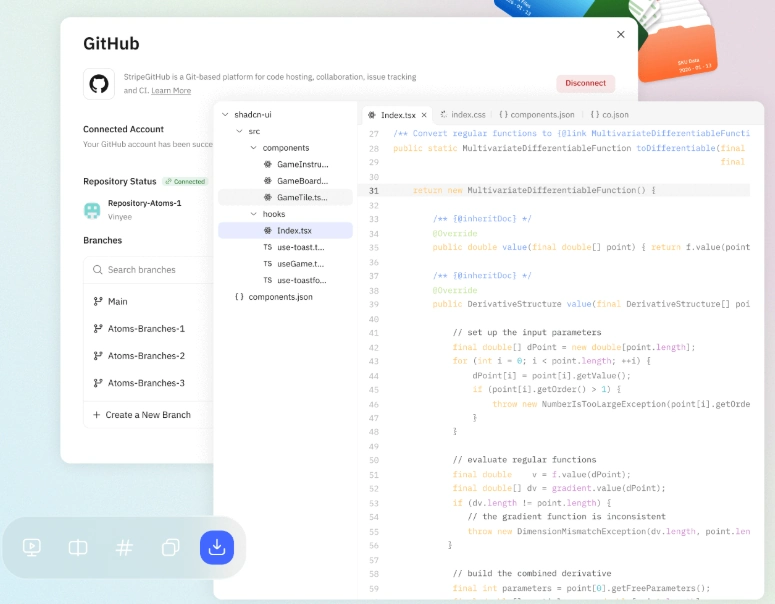
Task: Collapse the hooks folder chevron
Action: pos(254,214)
